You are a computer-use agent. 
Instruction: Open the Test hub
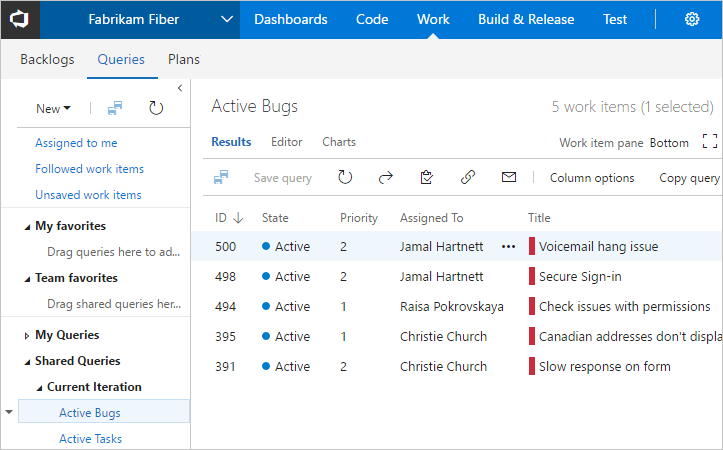pyautogui.click(x=615, y=19)
